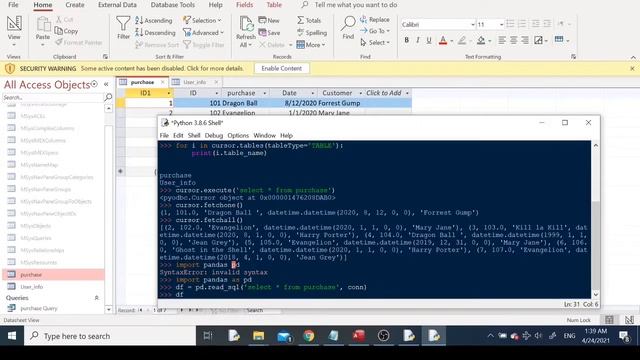Switch to User_info table tab

point(194,82)
